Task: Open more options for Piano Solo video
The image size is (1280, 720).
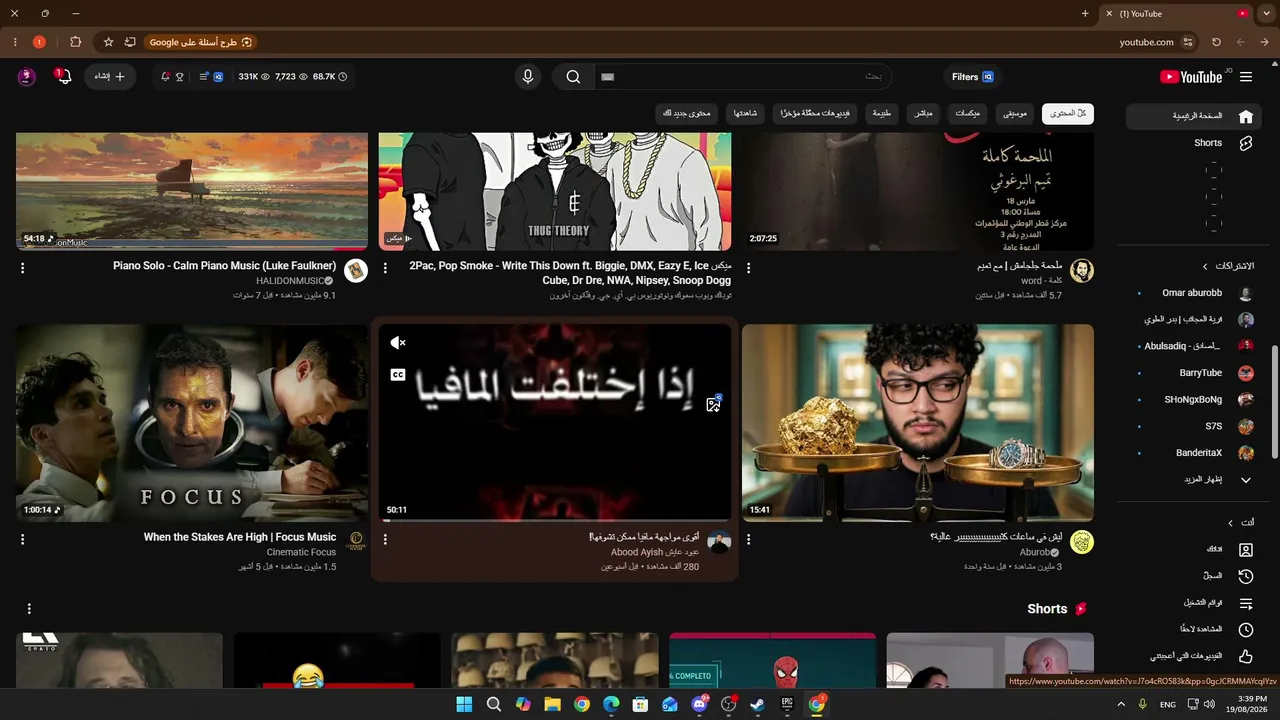Action: (22, 268)
